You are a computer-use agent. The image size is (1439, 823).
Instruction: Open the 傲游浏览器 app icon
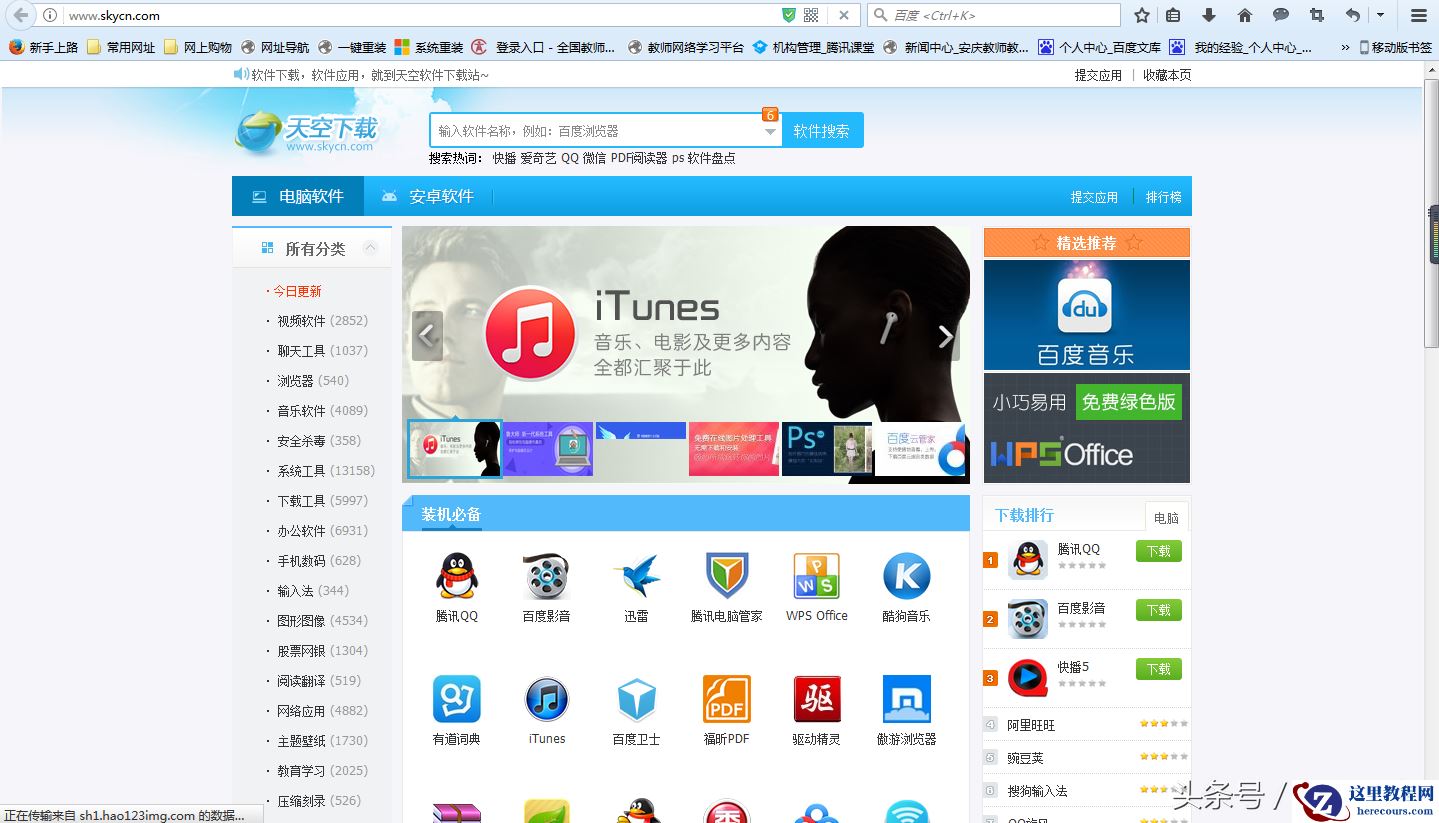click(x=907, y=699)
